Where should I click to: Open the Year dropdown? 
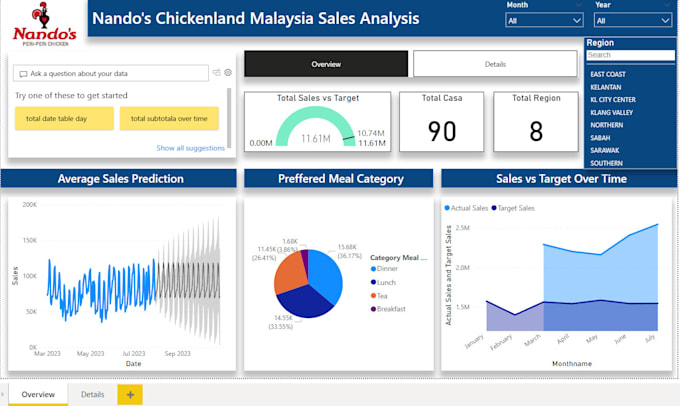point(633,20)
